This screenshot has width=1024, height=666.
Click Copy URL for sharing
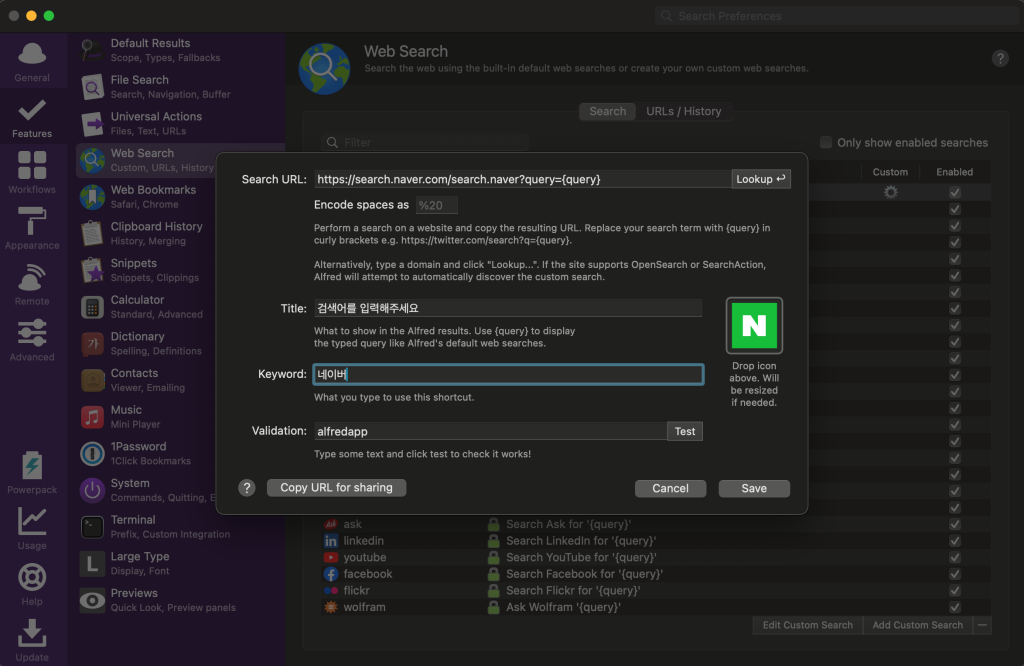(x=336, y=488)
